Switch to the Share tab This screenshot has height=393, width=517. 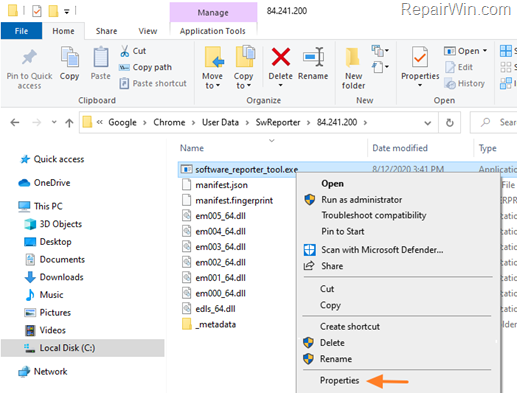click(x=106, y=31)
